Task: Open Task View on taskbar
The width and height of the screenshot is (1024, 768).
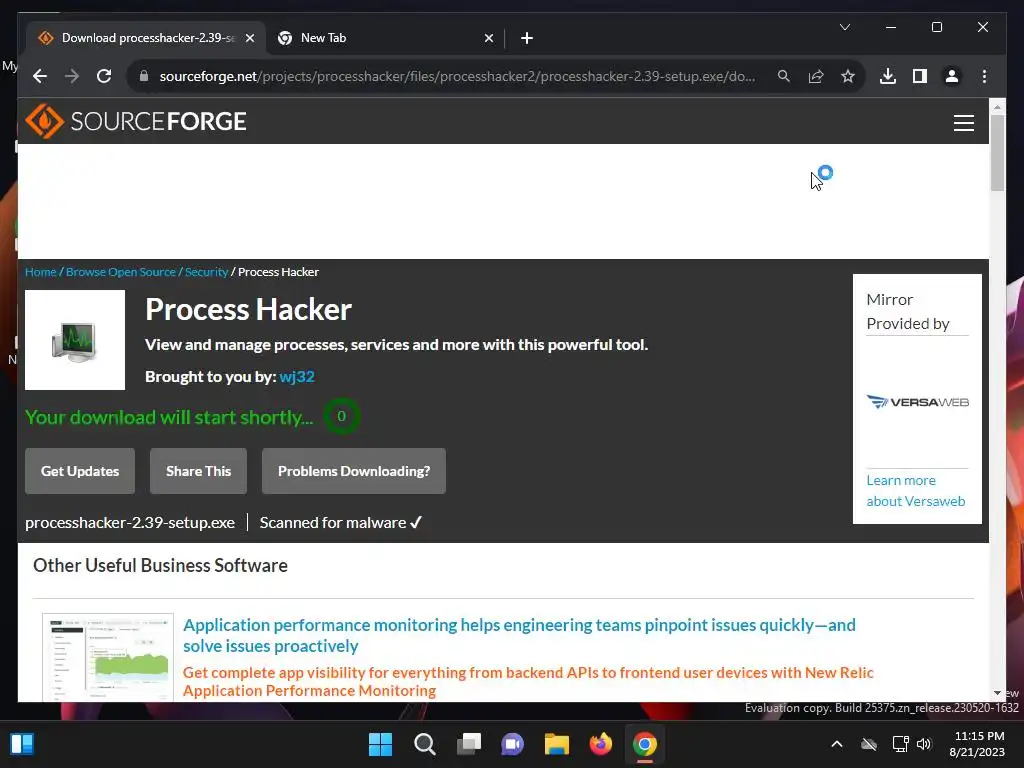Action: pos(469,744)
